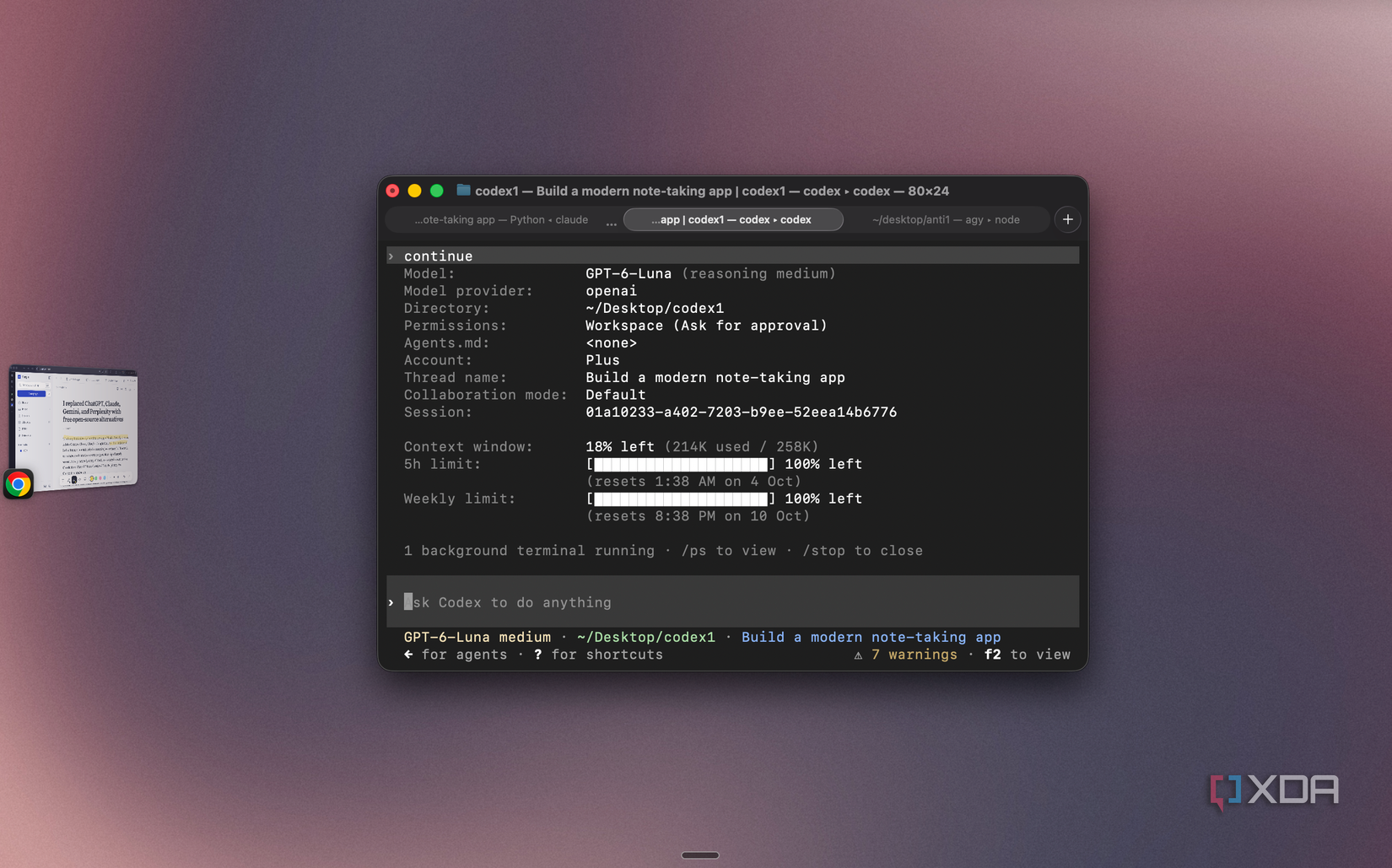Switch to the desktop/anti1 agy node tab
Screen dimensions: 1392x868
click(x=946, y=219)
